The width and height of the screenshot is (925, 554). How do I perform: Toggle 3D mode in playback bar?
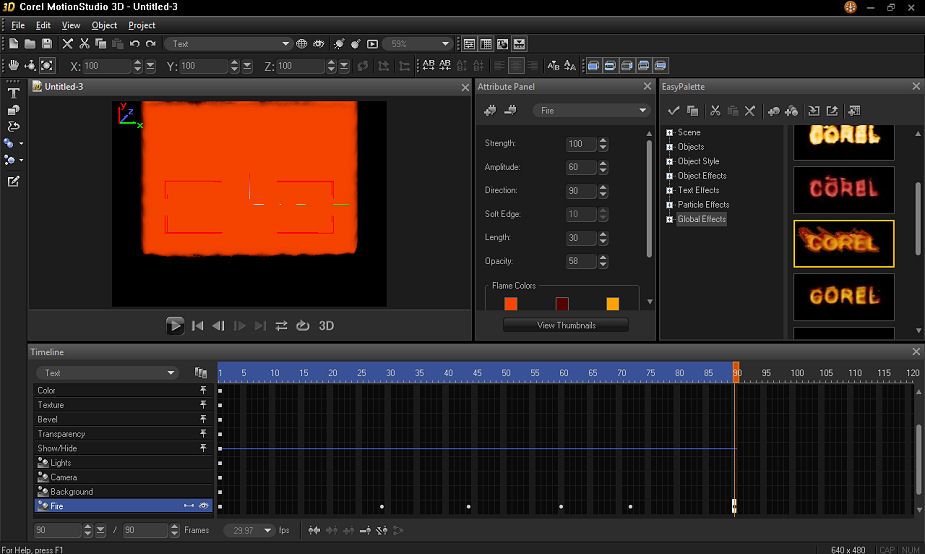pos(326,325)
